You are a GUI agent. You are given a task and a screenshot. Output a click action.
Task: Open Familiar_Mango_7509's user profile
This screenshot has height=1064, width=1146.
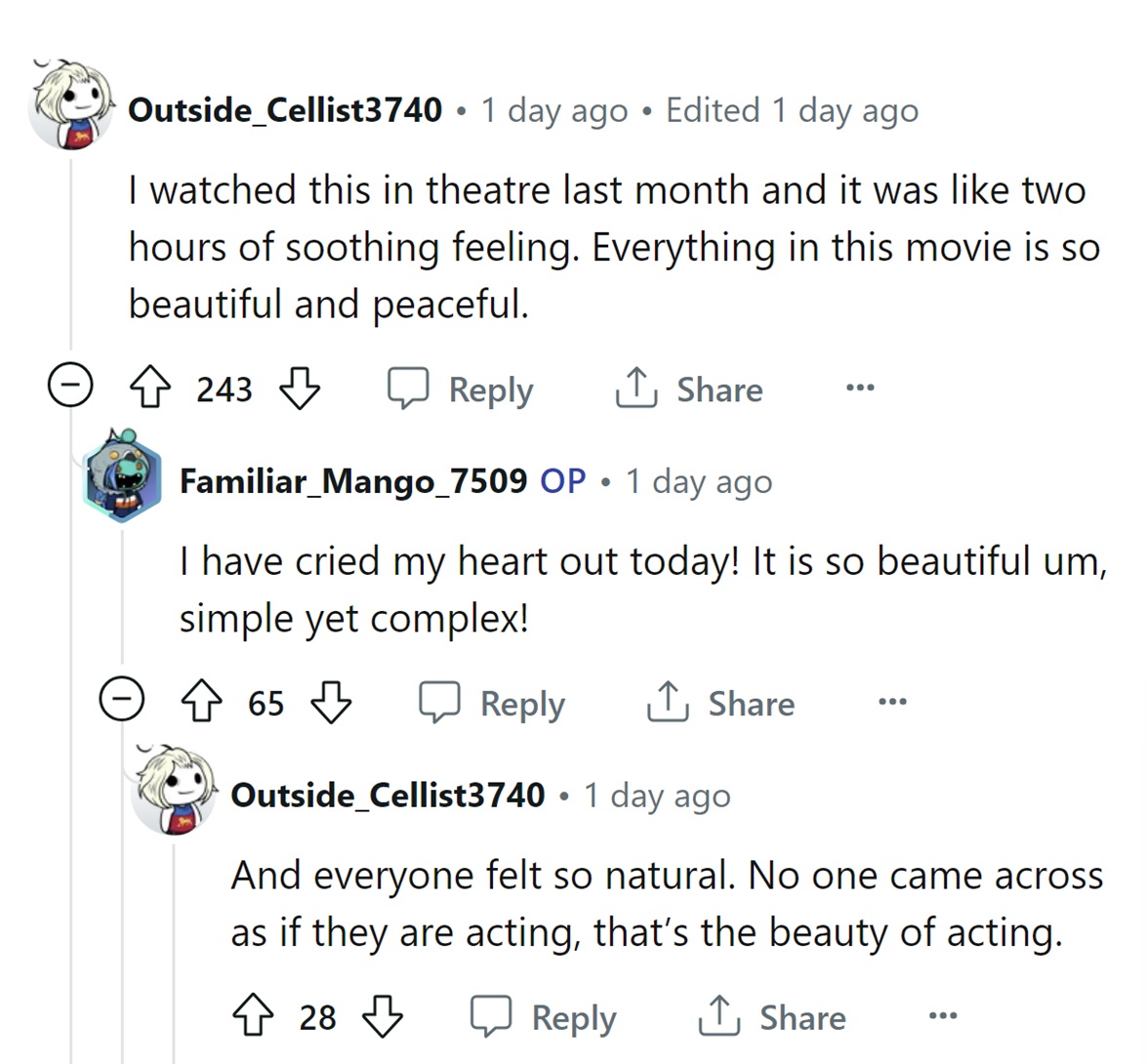point(353,481)
